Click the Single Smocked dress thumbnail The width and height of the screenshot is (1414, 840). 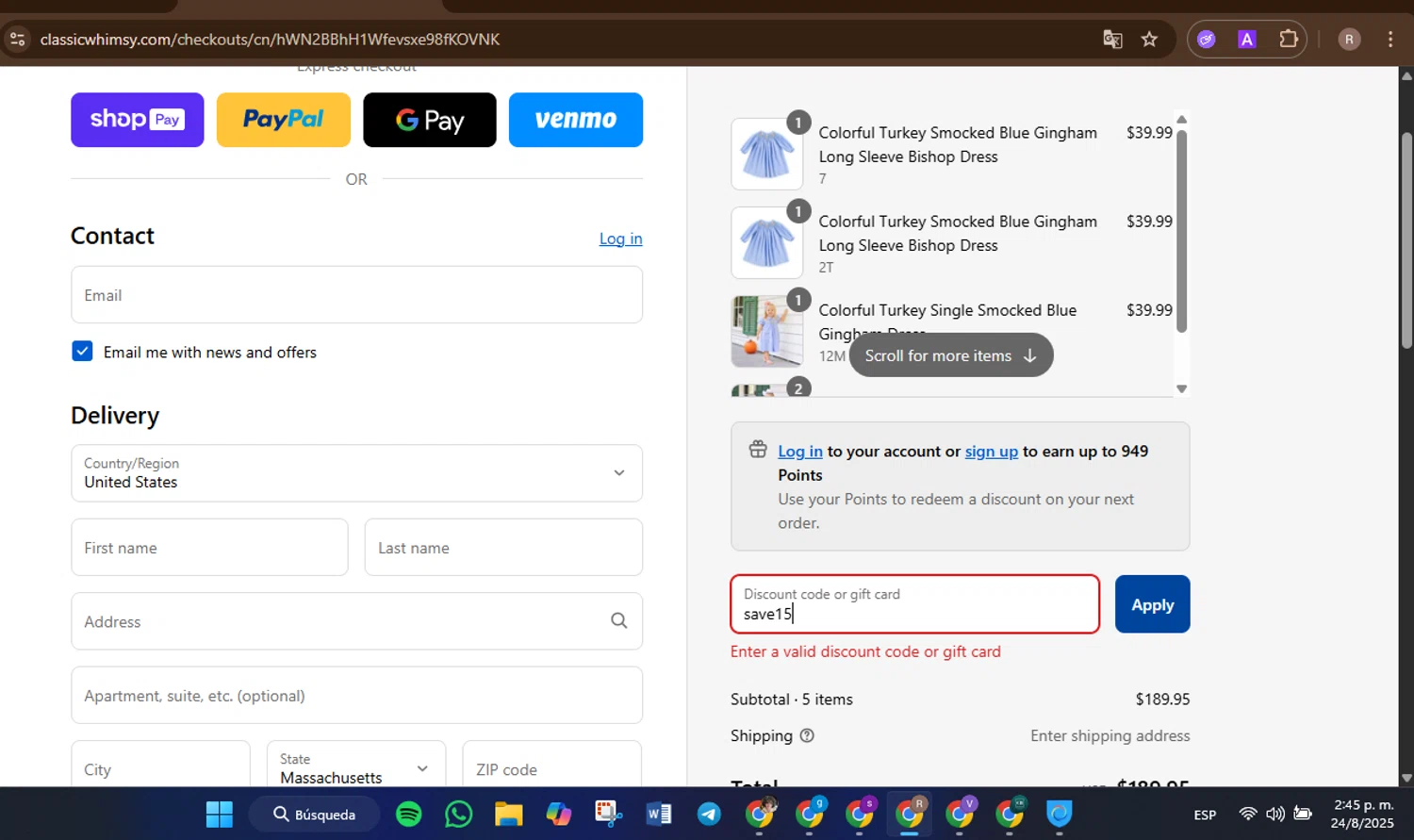766,332
